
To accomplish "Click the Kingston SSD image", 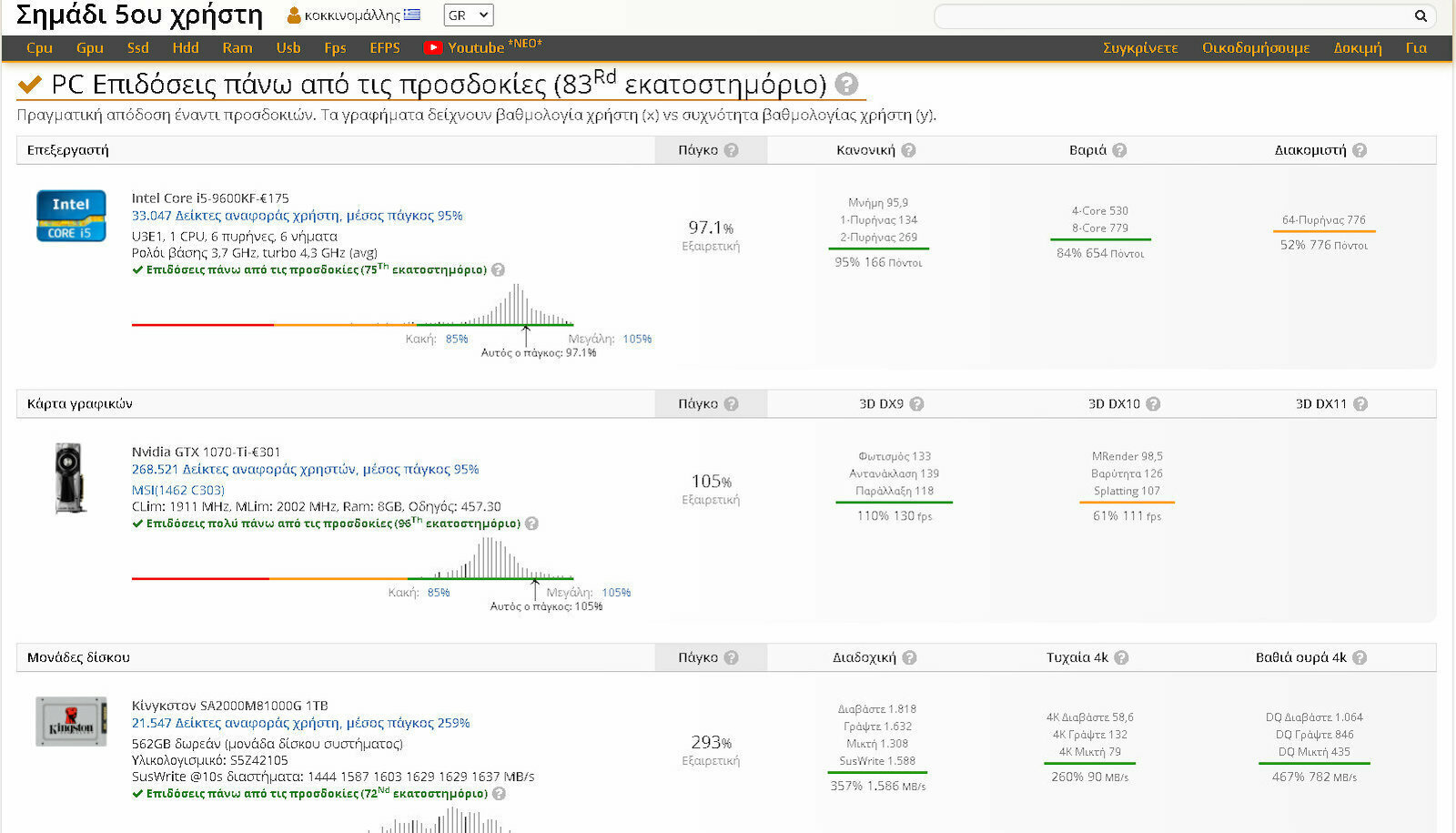I will pos(71,721).
